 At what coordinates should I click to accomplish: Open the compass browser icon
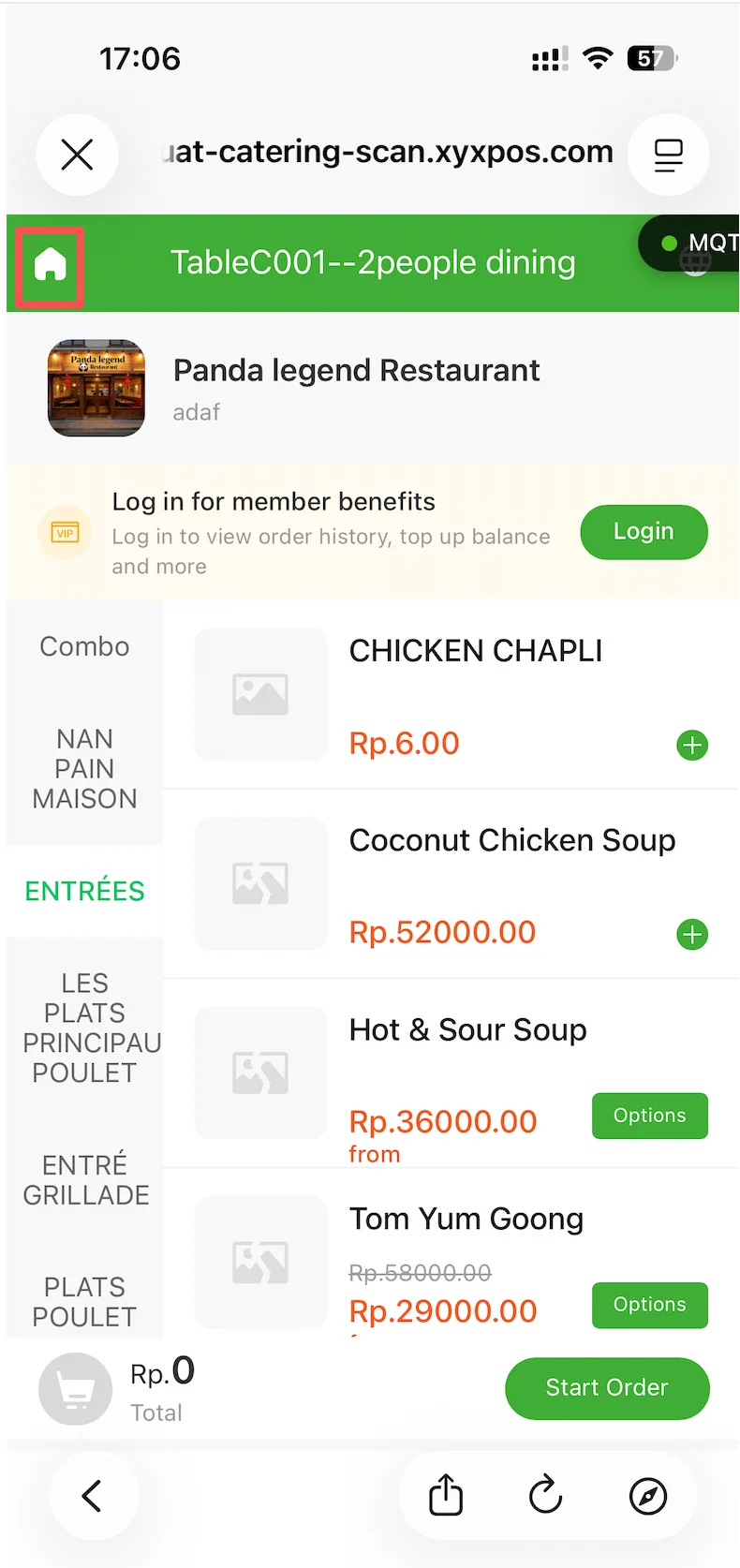click(x=648, y=1496)
